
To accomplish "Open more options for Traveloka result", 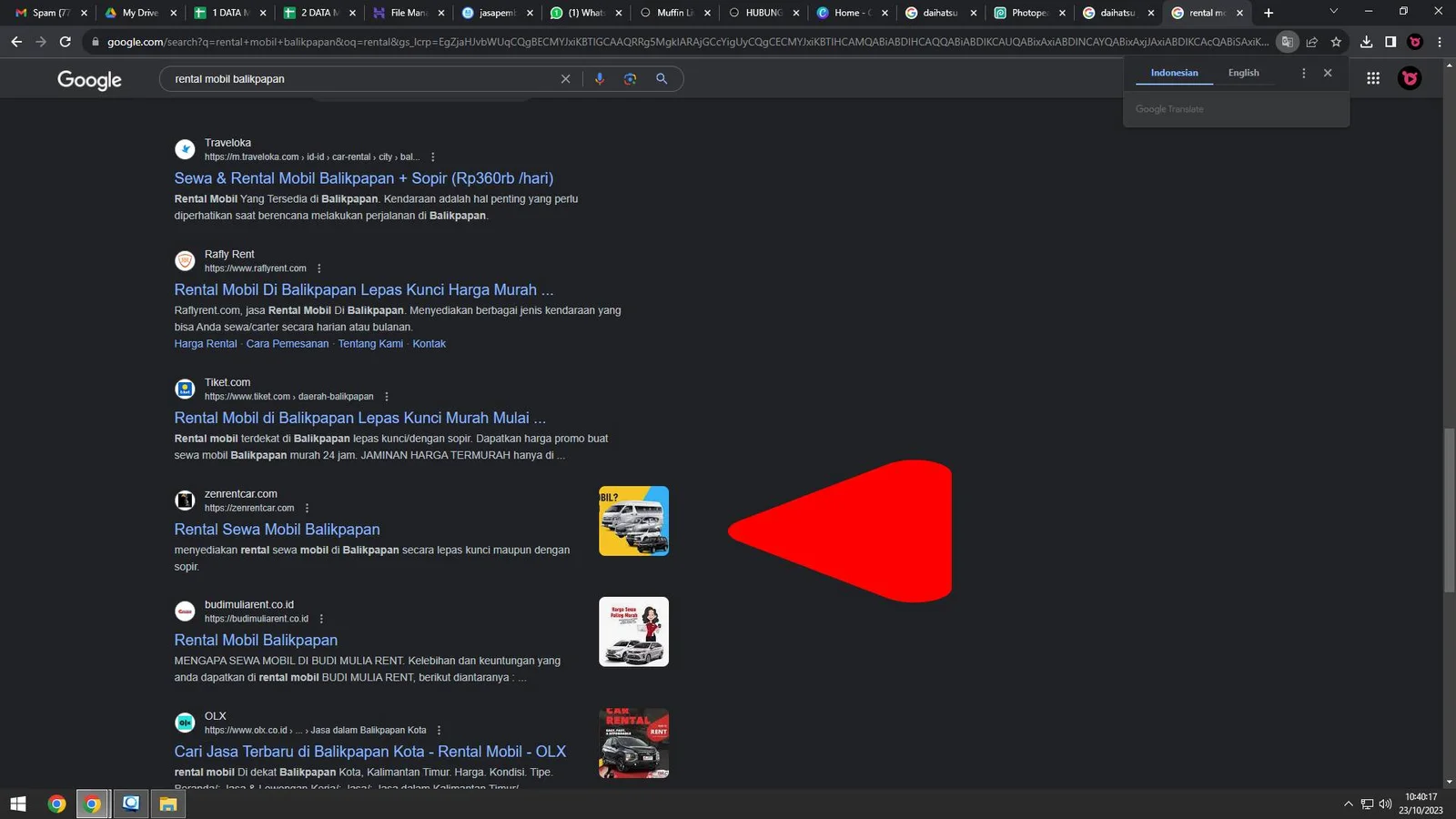I will pos(432,157).
